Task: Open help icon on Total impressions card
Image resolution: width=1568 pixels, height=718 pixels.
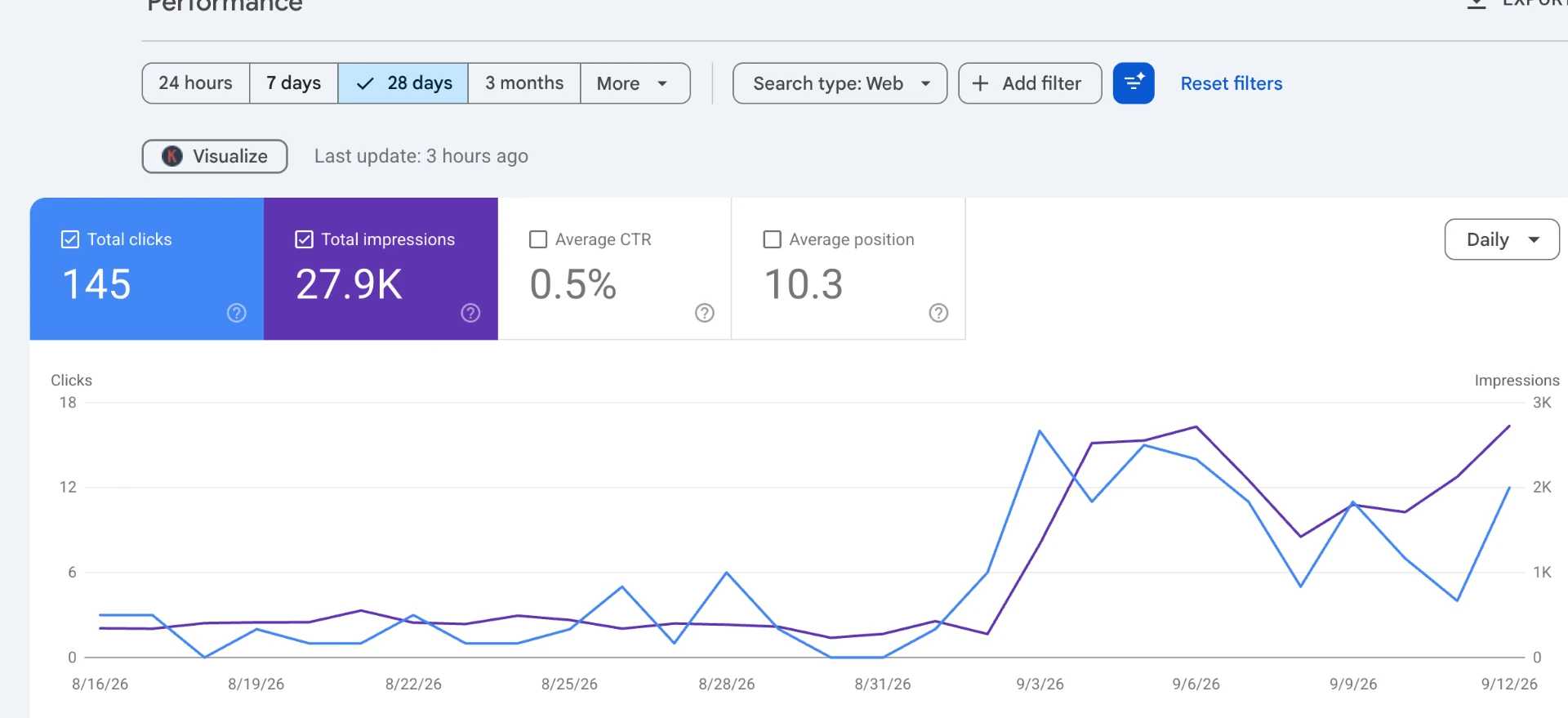Action: click(x=470, y=313)
